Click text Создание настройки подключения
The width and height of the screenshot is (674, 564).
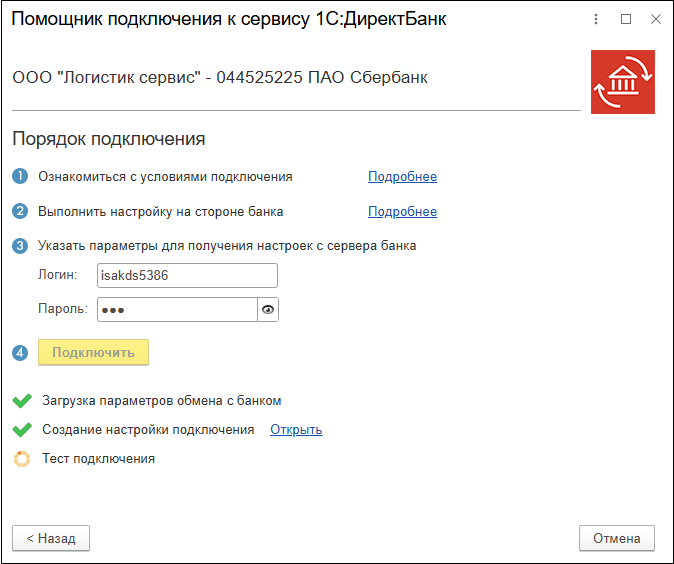pos(148,429)
